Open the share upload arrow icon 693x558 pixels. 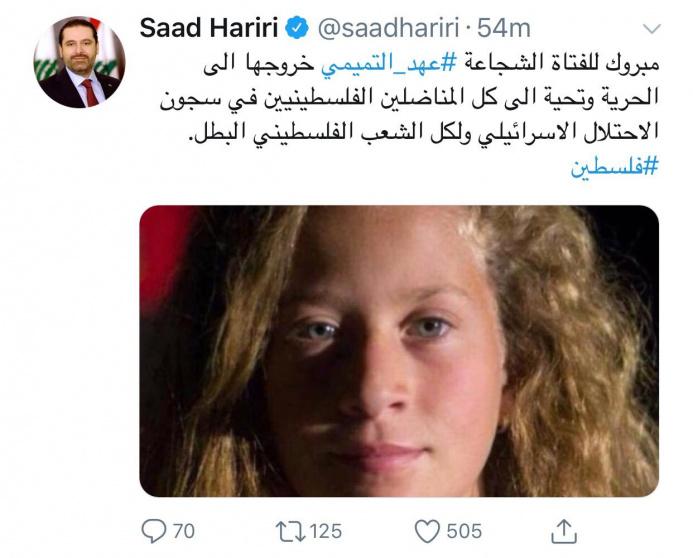(x=564, y=531)
